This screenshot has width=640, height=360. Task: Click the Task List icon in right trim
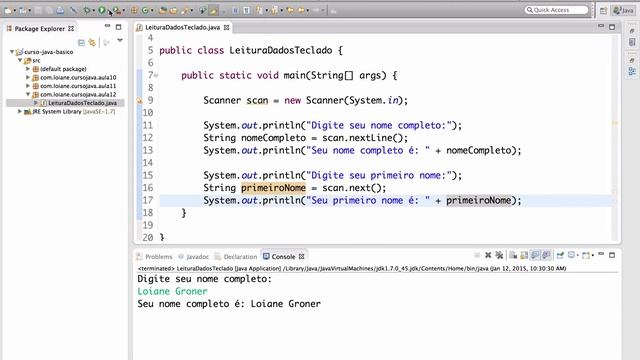632,42
